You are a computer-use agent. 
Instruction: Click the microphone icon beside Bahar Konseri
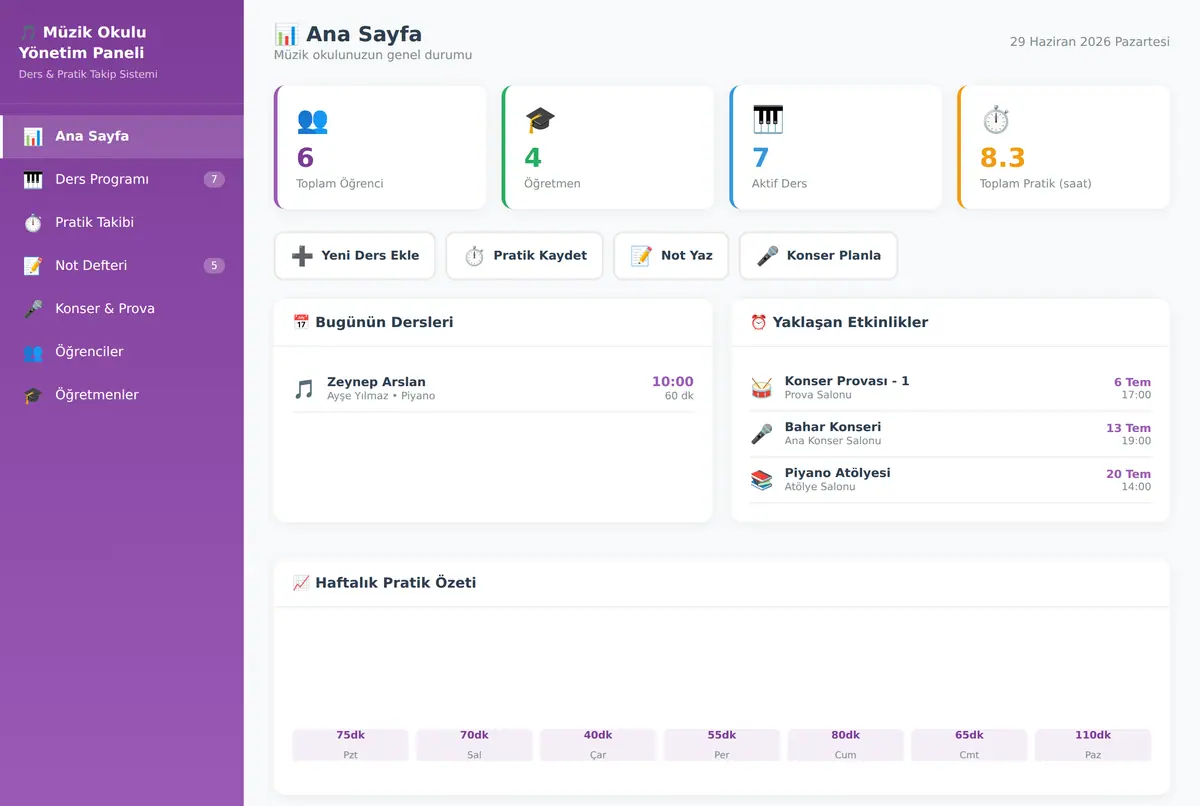(762, 434)
